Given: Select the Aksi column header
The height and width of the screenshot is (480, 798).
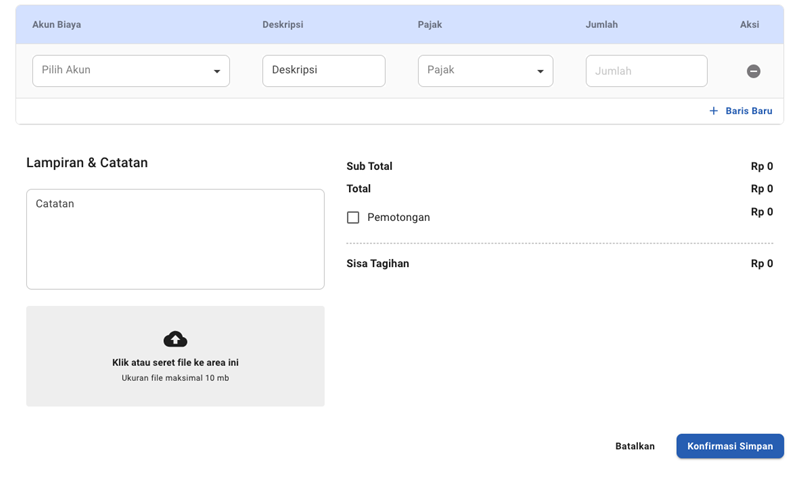Looking at the screenshot, I should point(749,25).
